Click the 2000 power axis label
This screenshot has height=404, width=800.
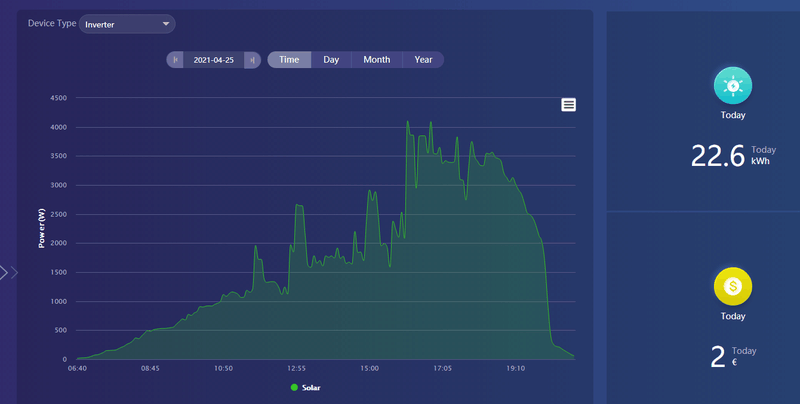click(58, 243)
